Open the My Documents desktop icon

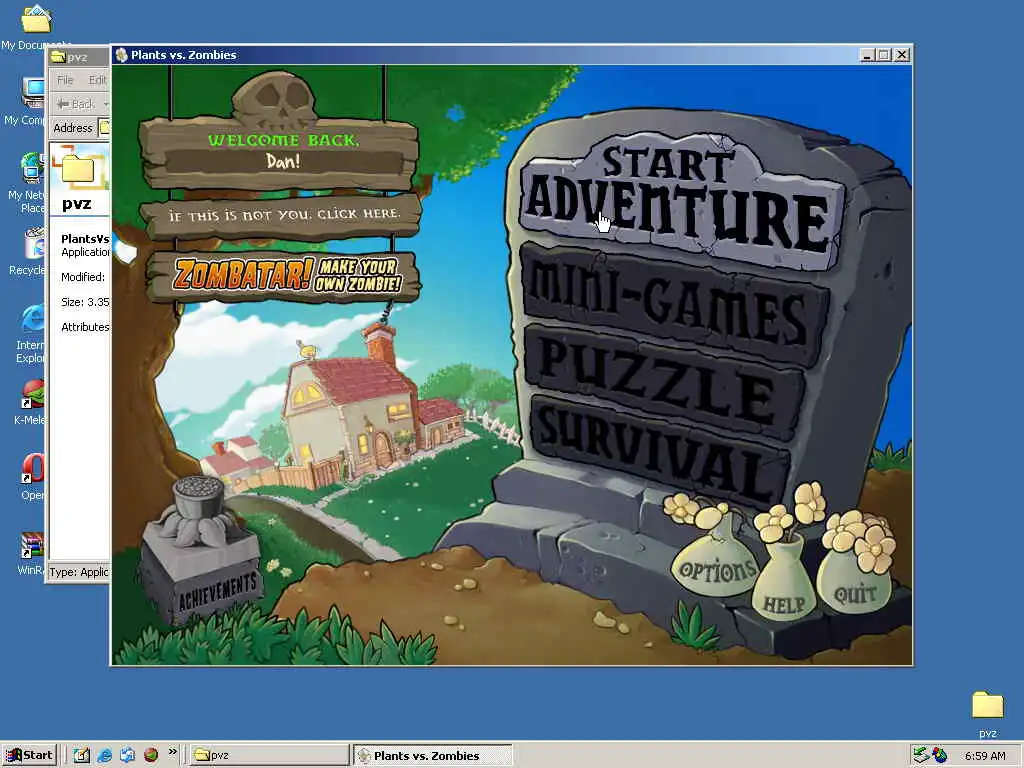36,26
